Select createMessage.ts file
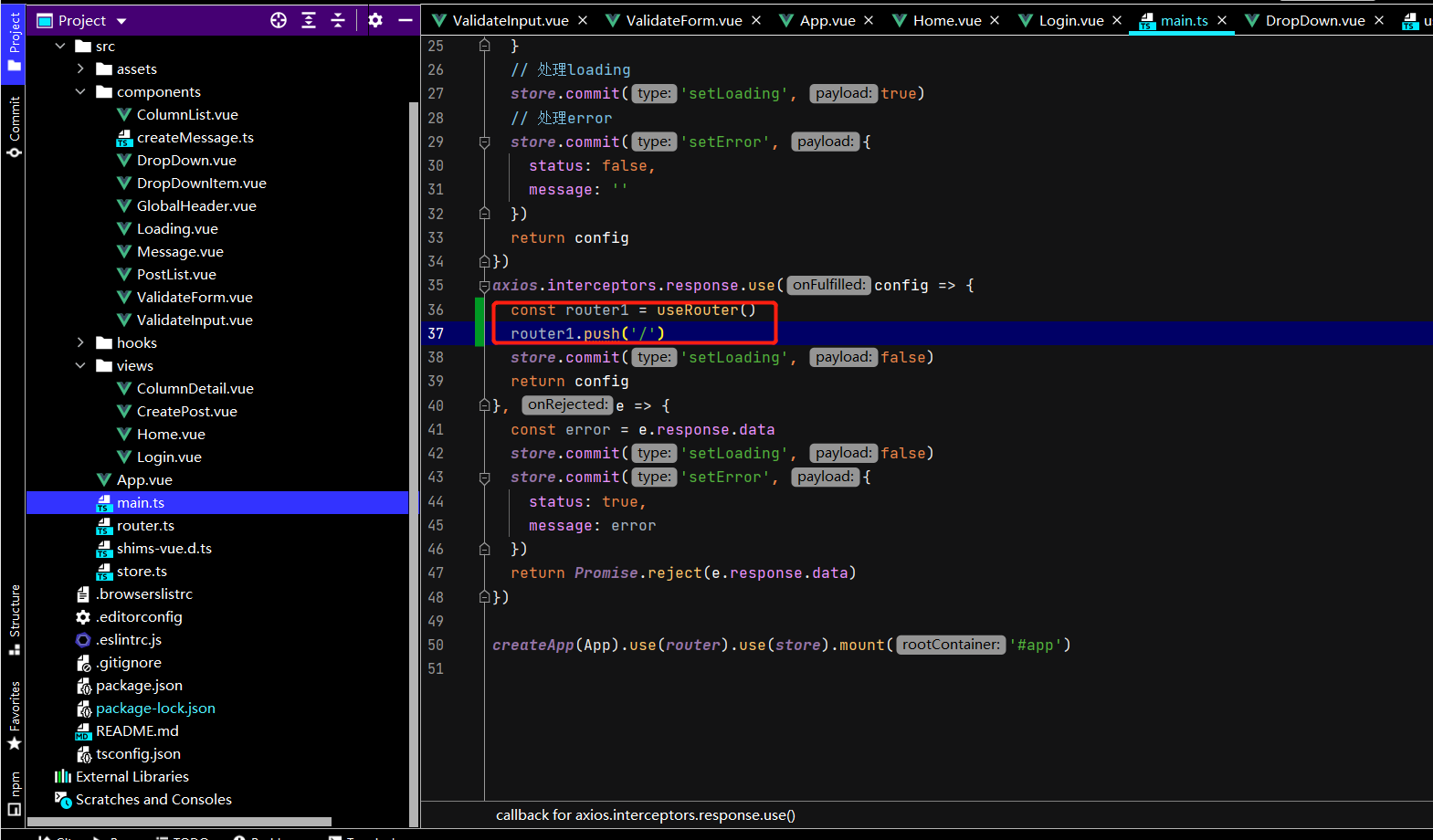The height and width of the screenshot is (840, 1433). pos(195,137)
